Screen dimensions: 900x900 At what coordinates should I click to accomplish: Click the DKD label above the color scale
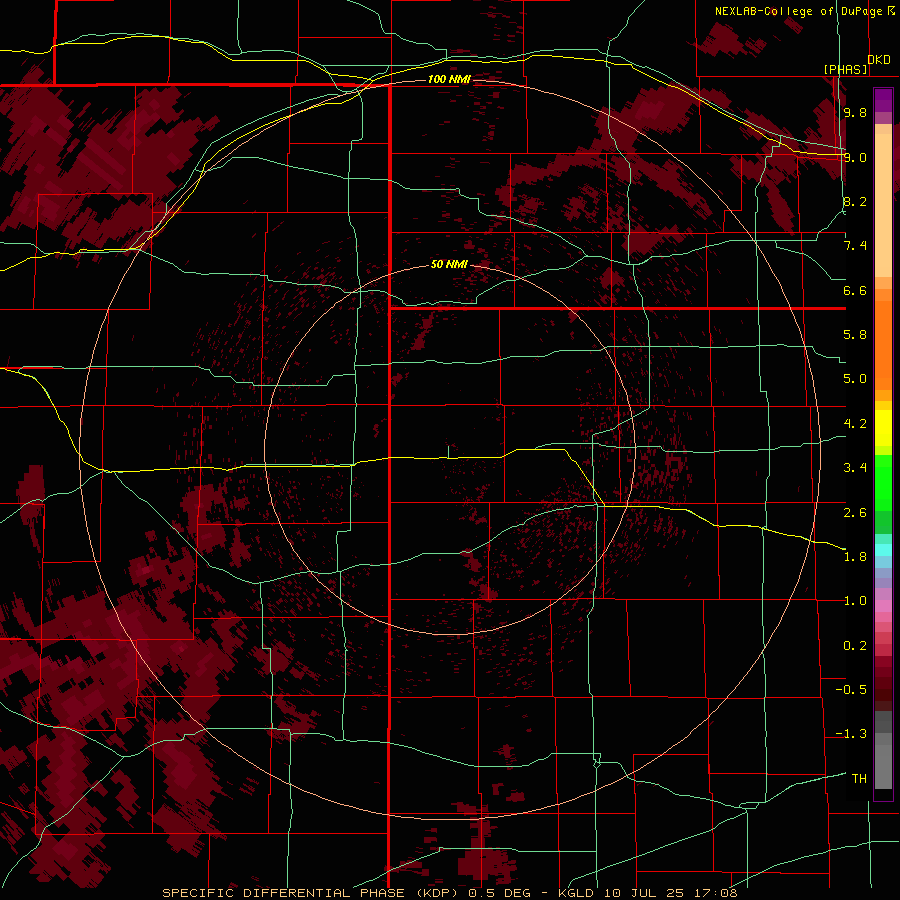coord(879,60)
